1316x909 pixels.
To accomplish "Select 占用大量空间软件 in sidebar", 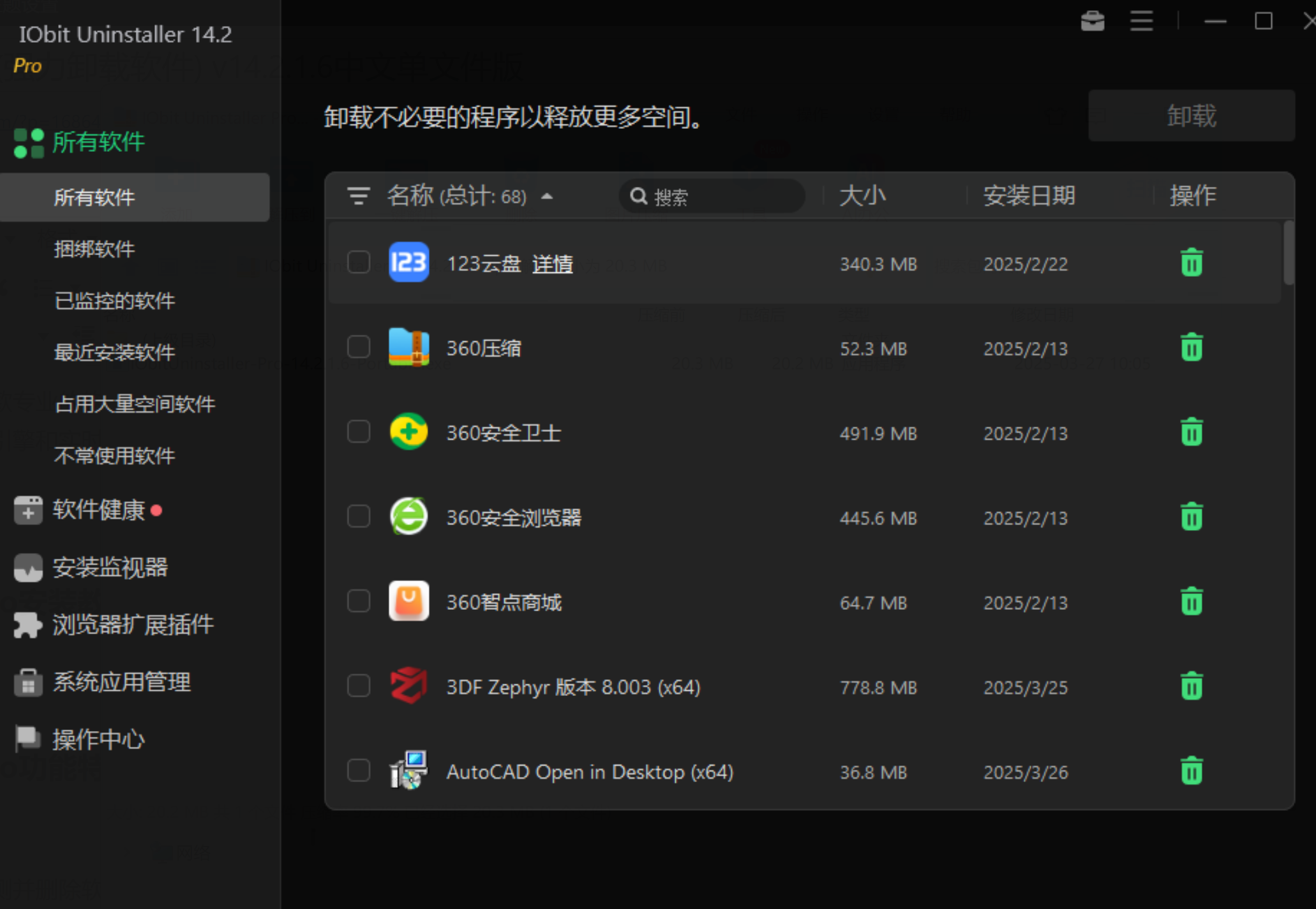I will [x=135, y=404].
